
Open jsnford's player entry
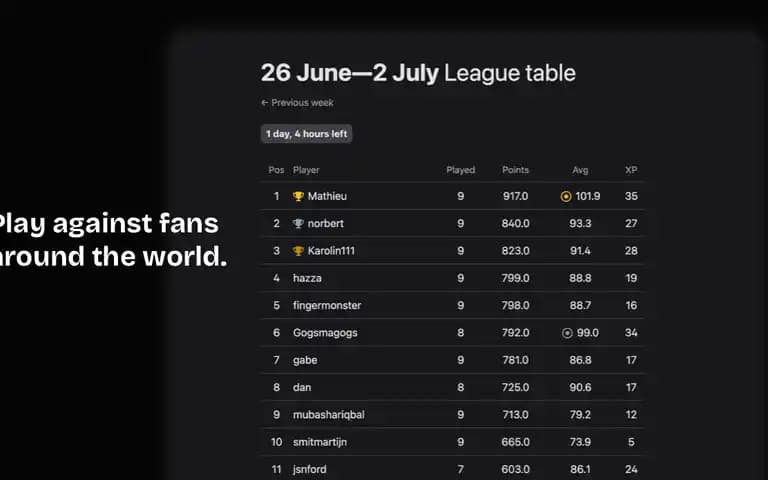[310, 469]
